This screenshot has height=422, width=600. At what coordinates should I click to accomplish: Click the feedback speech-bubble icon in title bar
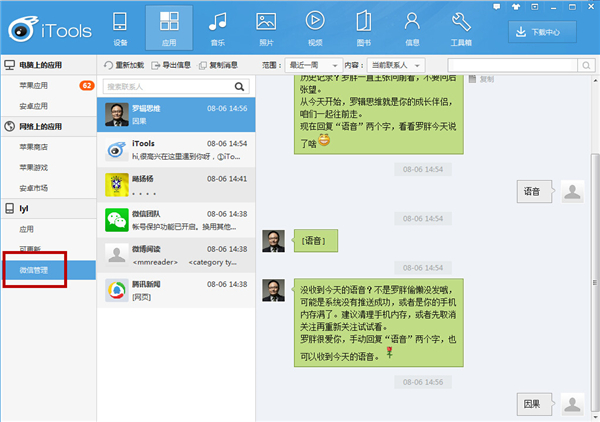coord(497,7)
